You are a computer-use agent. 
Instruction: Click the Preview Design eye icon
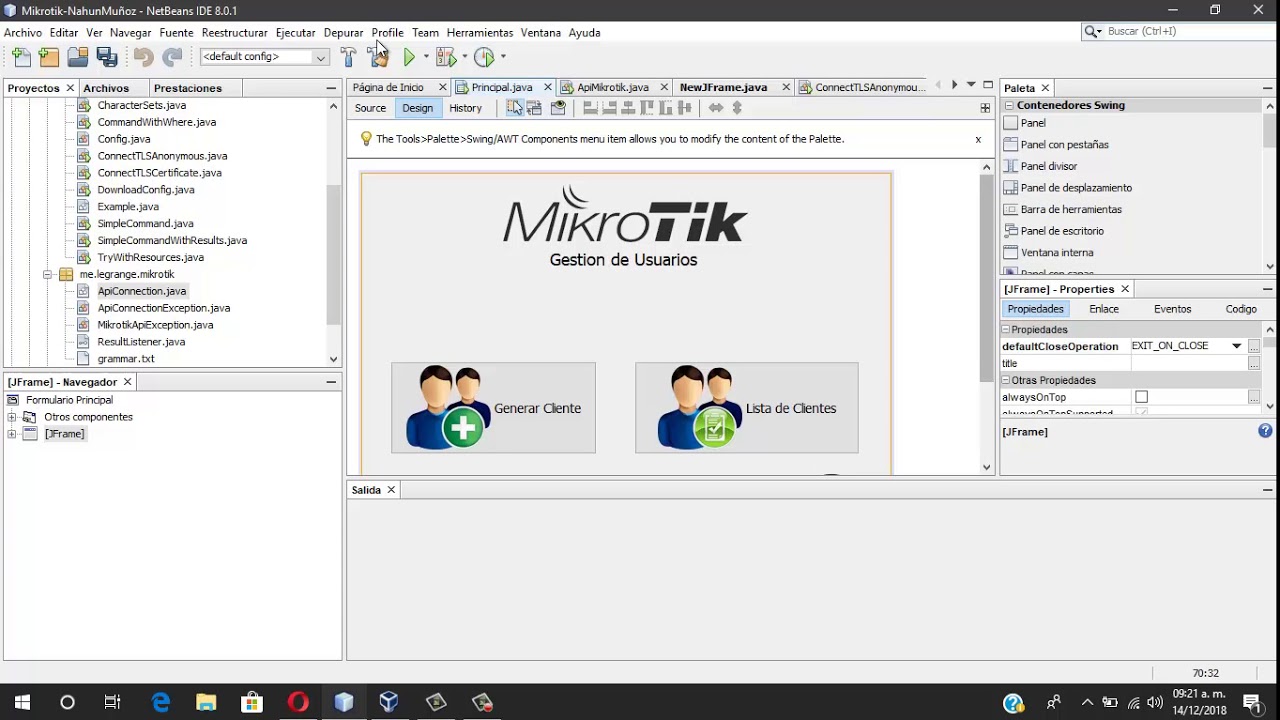pos(558,108)
